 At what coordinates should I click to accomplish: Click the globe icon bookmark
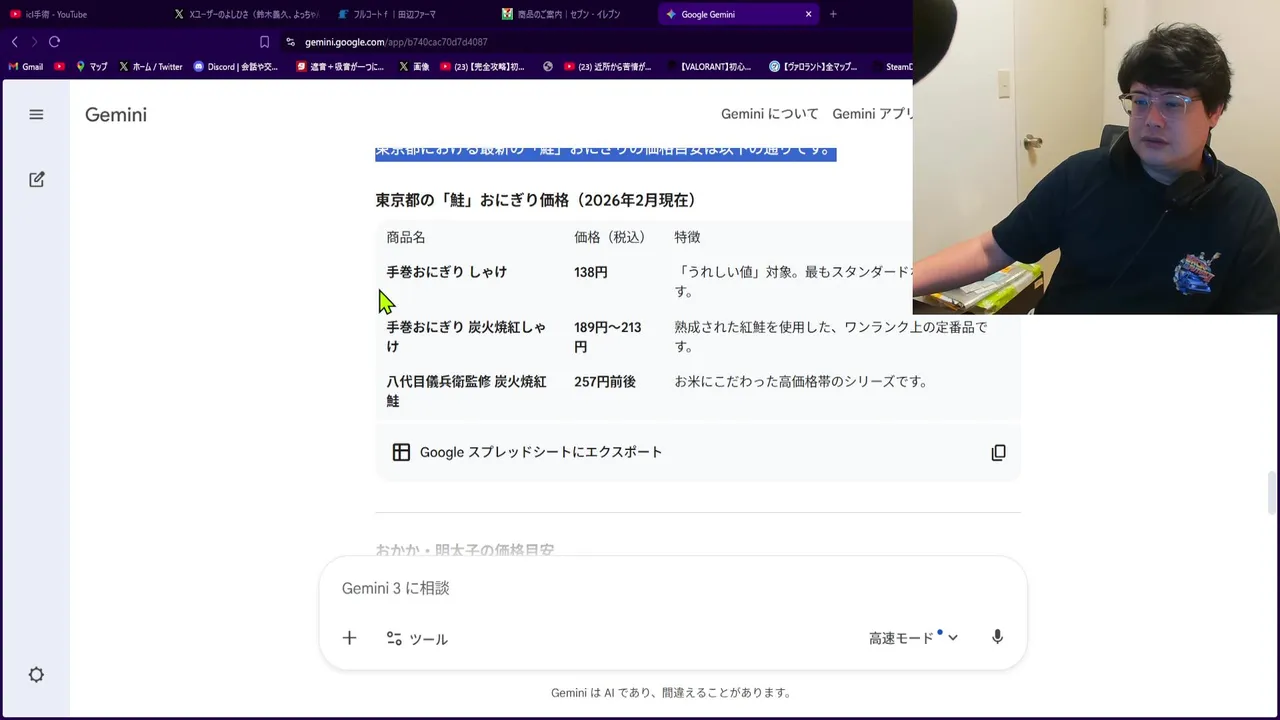pyautogui.click(x=548, y=67)
